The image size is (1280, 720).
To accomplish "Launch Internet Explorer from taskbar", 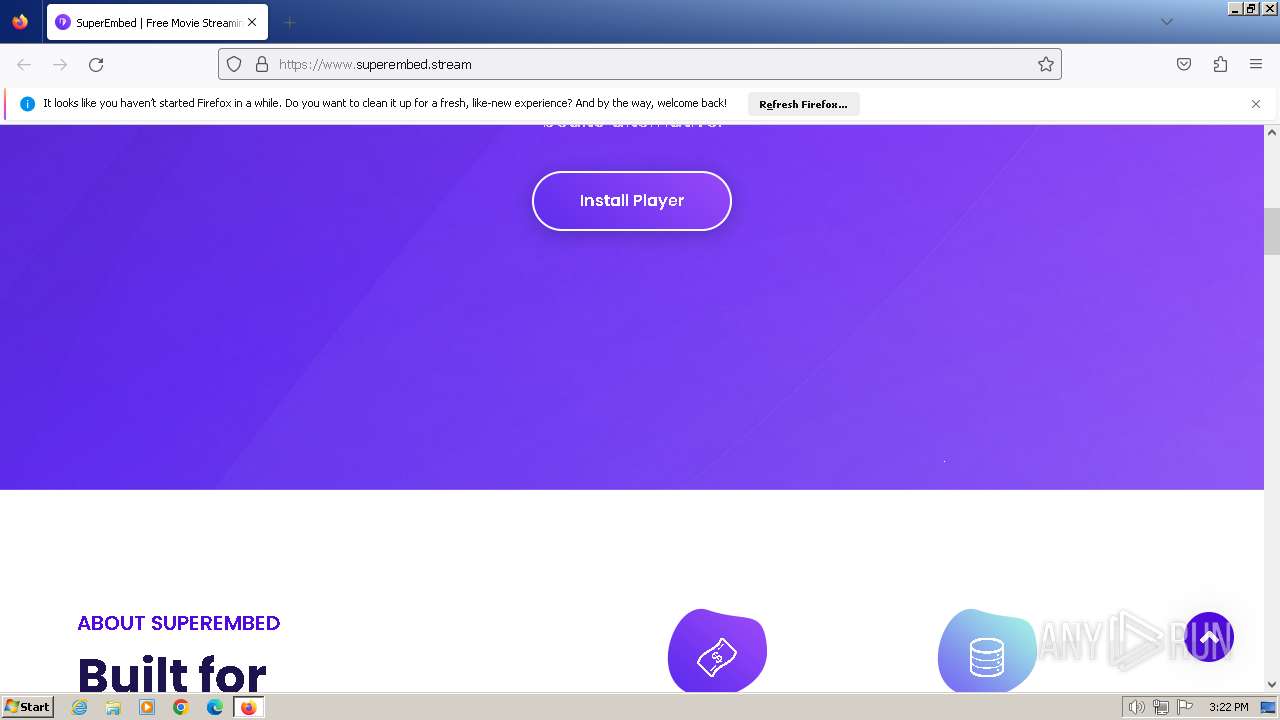I will tap(80, 707).
